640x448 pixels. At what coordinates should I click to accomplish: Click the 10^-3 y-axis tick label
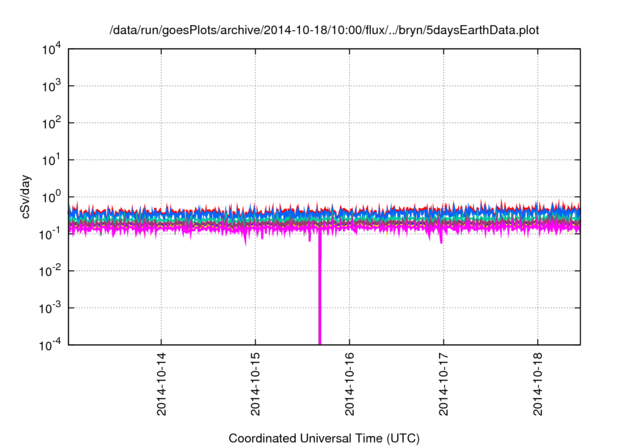coord(50,308)
